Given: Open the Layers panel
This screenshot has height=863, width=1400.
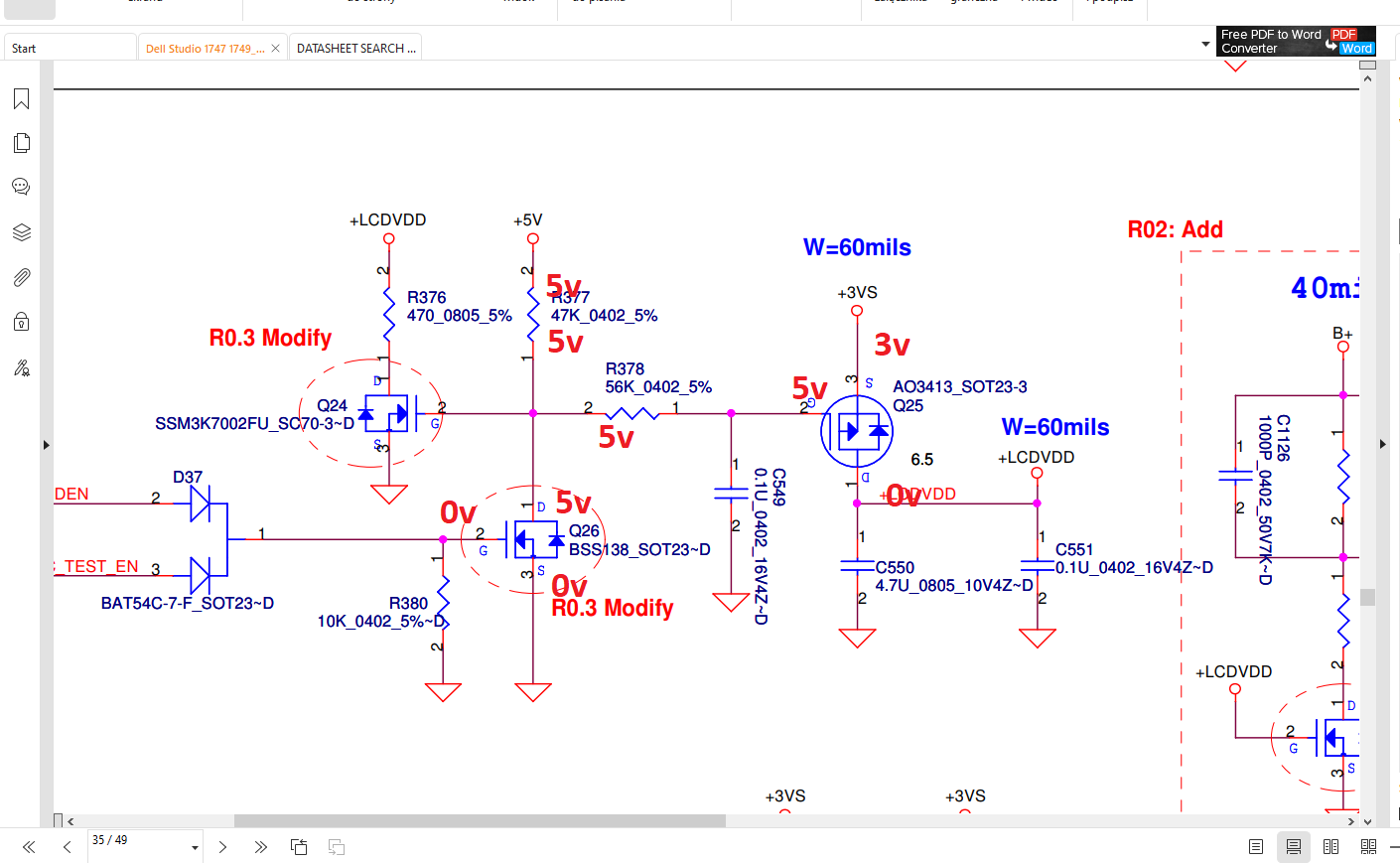Looking at the screenshot, I should [21, 232].
